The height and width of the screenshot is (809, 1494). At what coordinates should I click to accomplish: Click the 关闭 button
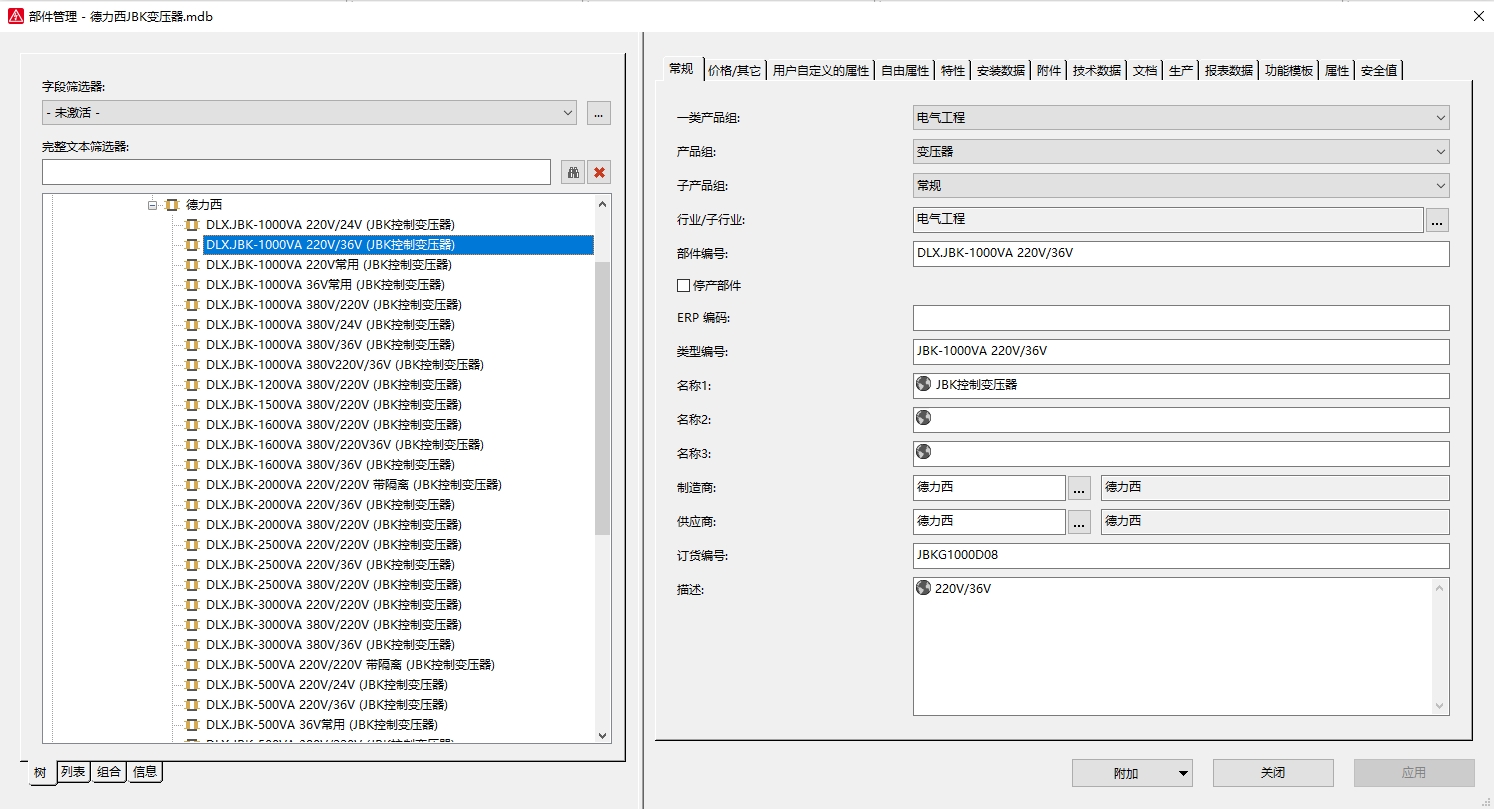pyautogui.click(x=1273, y=773)
